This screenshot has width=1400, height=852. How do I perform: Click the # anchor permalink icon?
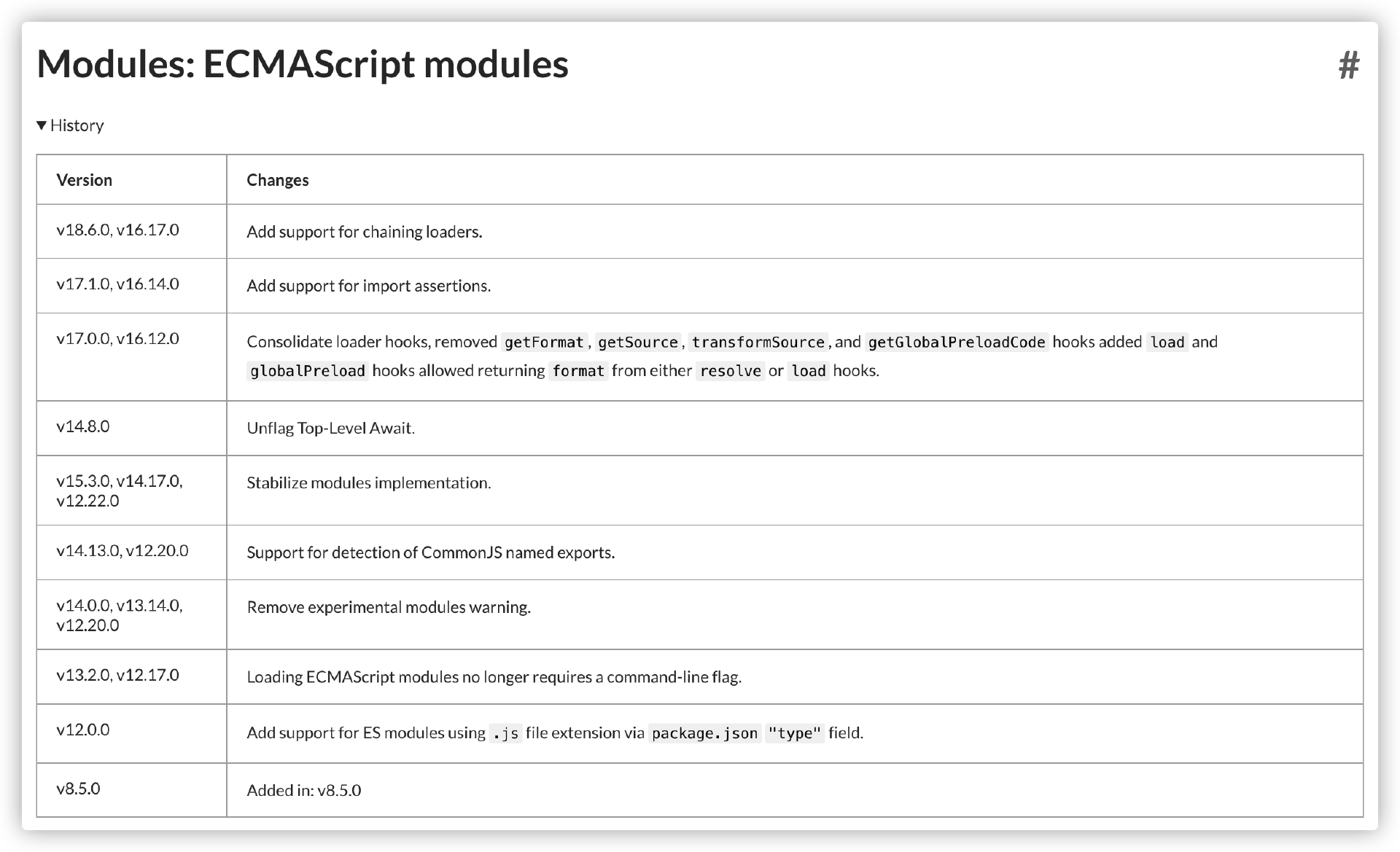click(1348, 66)
